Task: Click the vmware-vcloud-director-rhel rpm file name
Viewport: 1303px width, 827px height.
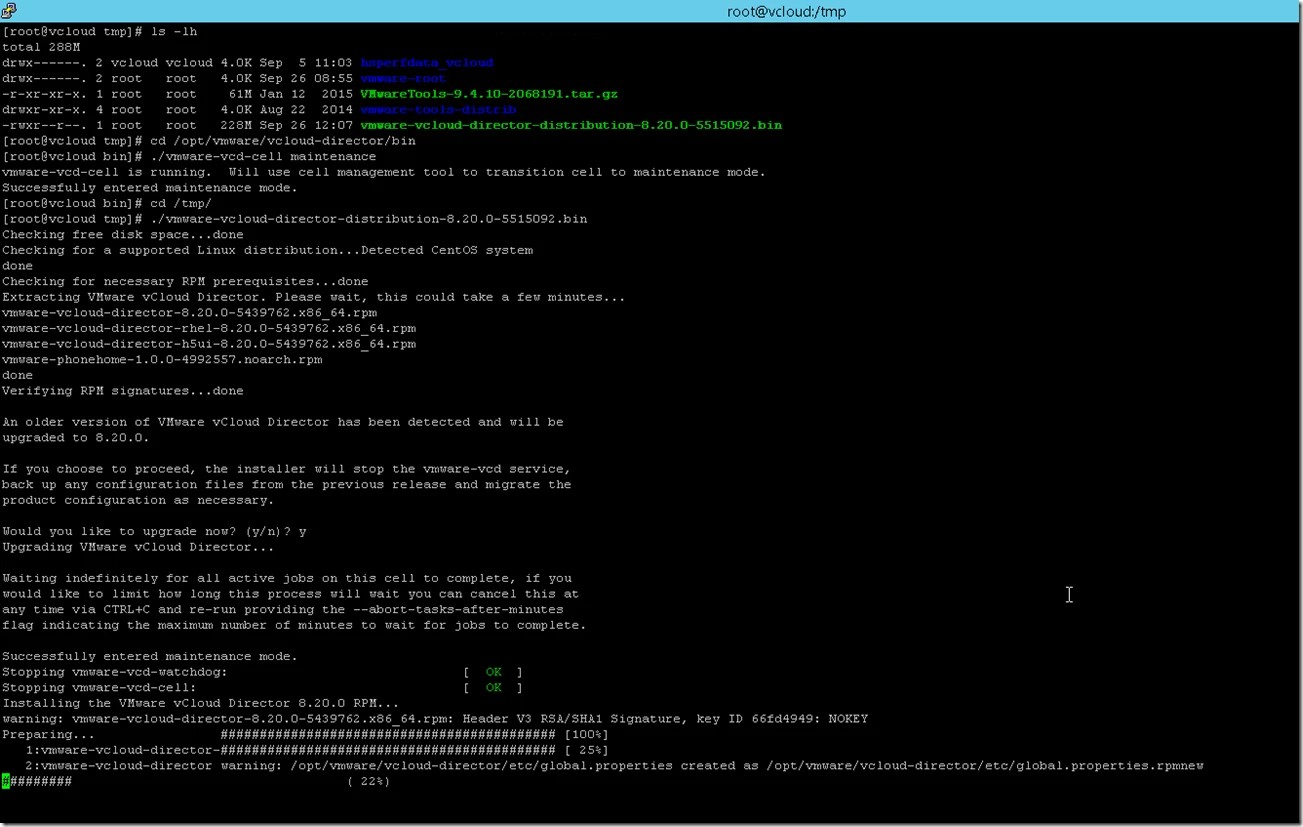Action: click(209, 328)
